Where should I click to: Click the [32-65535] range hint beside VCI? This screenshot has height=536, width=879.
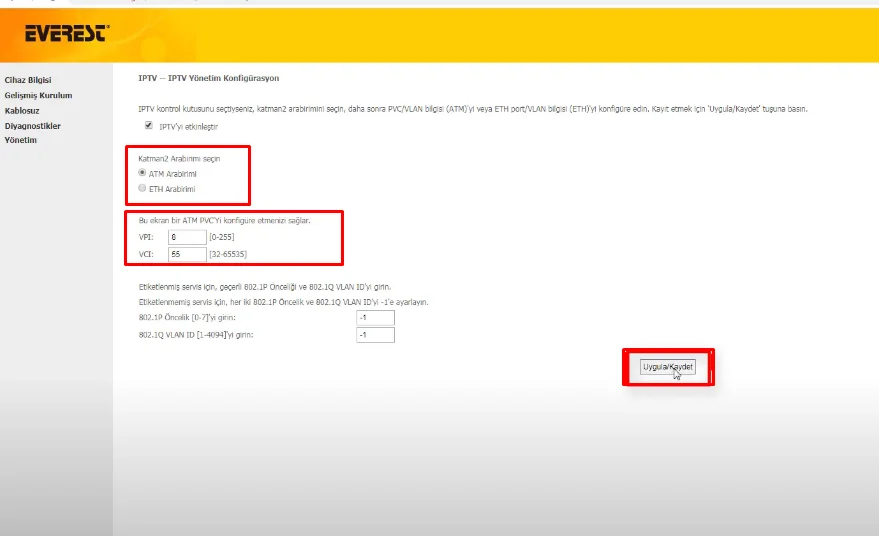tap(229, 255)
